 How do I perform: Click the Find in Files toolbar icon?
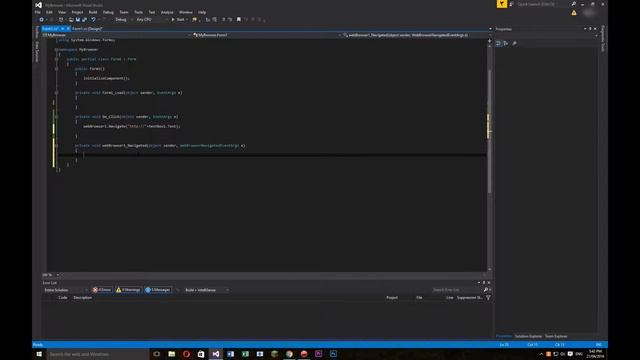click(x=195, y=20)
